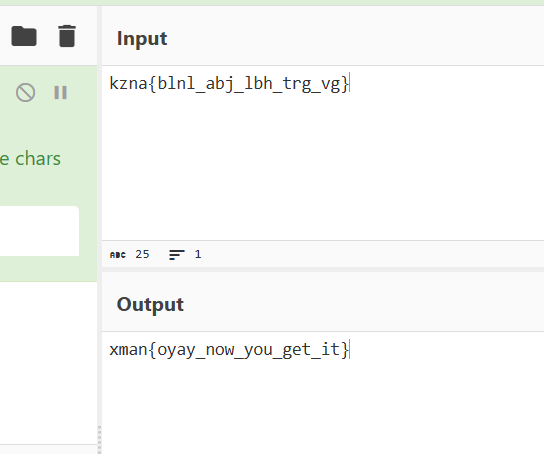Set a breakpoint with the pause icon

tap(60, 93)
